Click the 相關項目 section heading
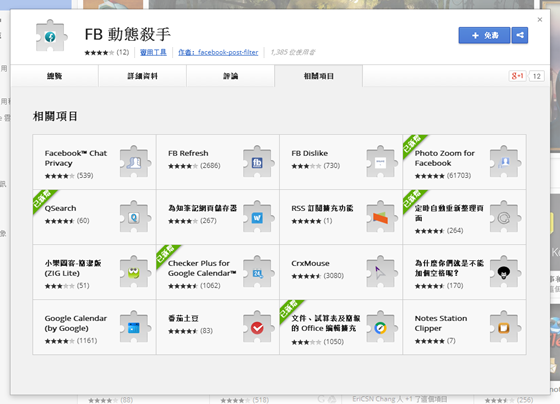This screenshot has height=404, width=560. click(55, 116)
